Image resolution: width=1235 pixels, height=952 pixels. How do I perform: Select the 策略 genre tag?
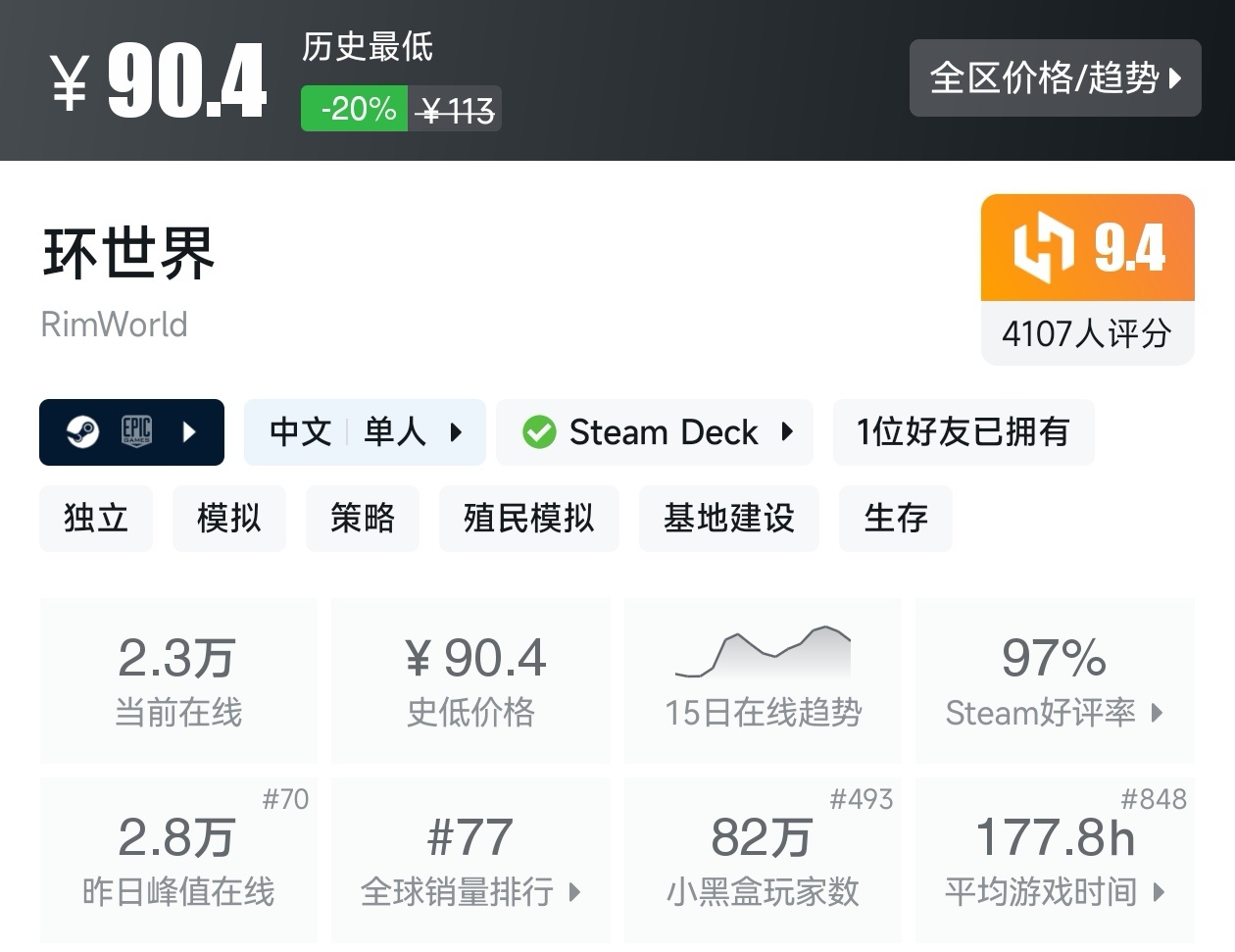tap(363, 518)
